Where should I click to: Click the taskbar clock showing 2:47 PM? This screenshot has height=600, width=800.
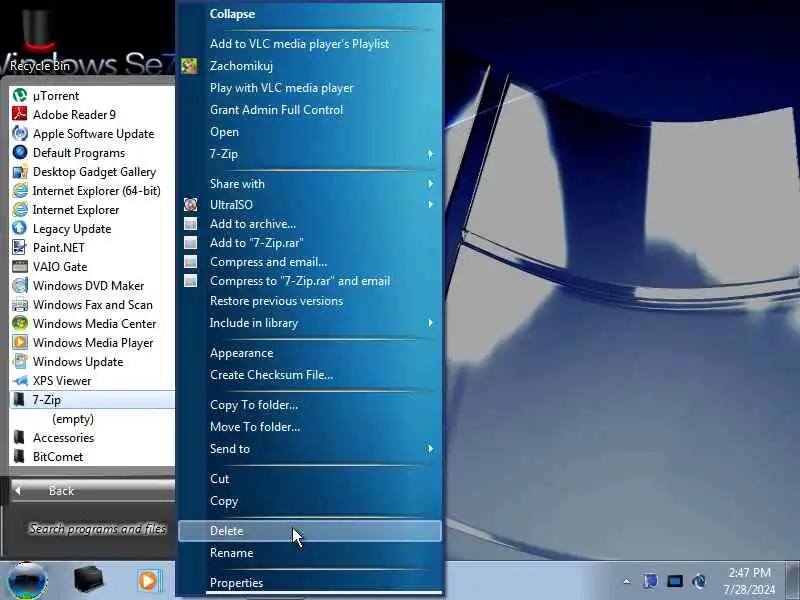tap(749, 581)
